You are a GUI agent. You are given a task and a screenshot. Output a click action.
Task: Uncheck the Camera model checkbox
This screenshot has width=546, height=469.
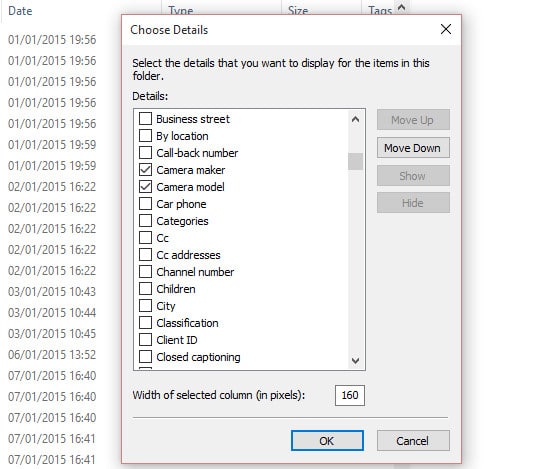(145, 187)
